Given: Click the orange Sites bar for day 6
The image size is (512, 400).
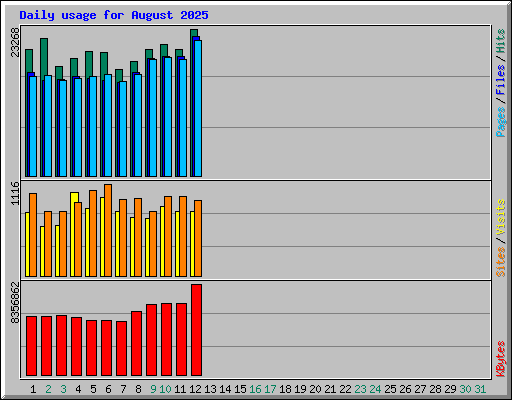Looking at the screenshot, I should tap(108, 230).
